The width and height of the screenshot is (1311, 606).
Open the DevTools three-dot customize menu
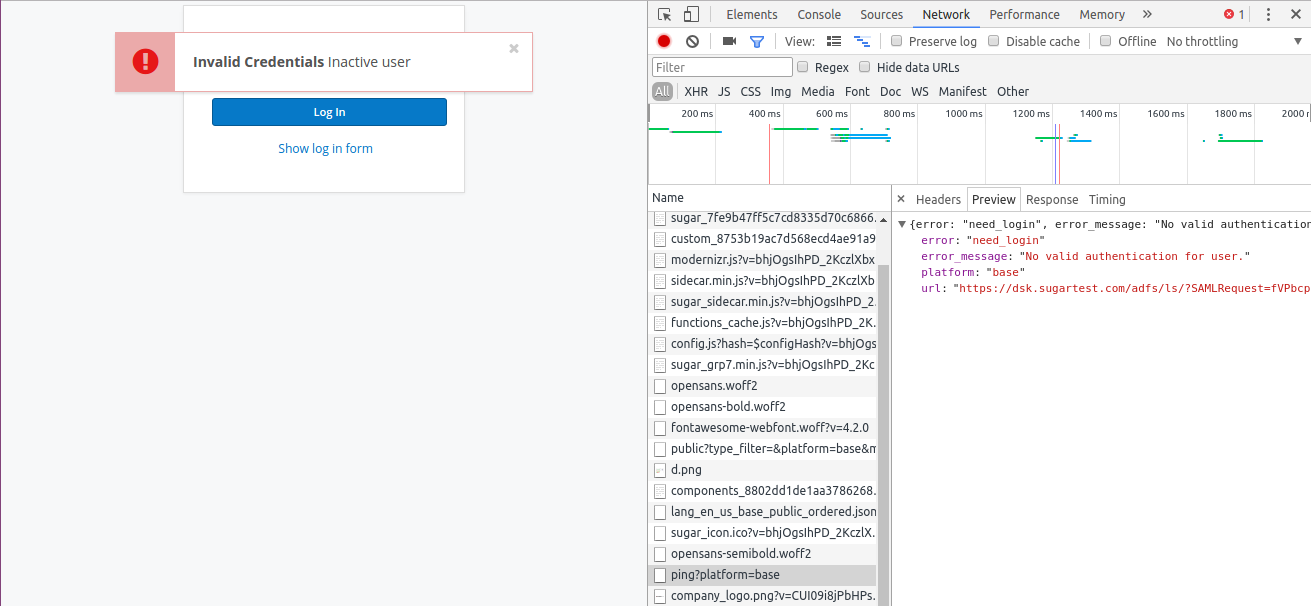click(x=1268, y=14)
